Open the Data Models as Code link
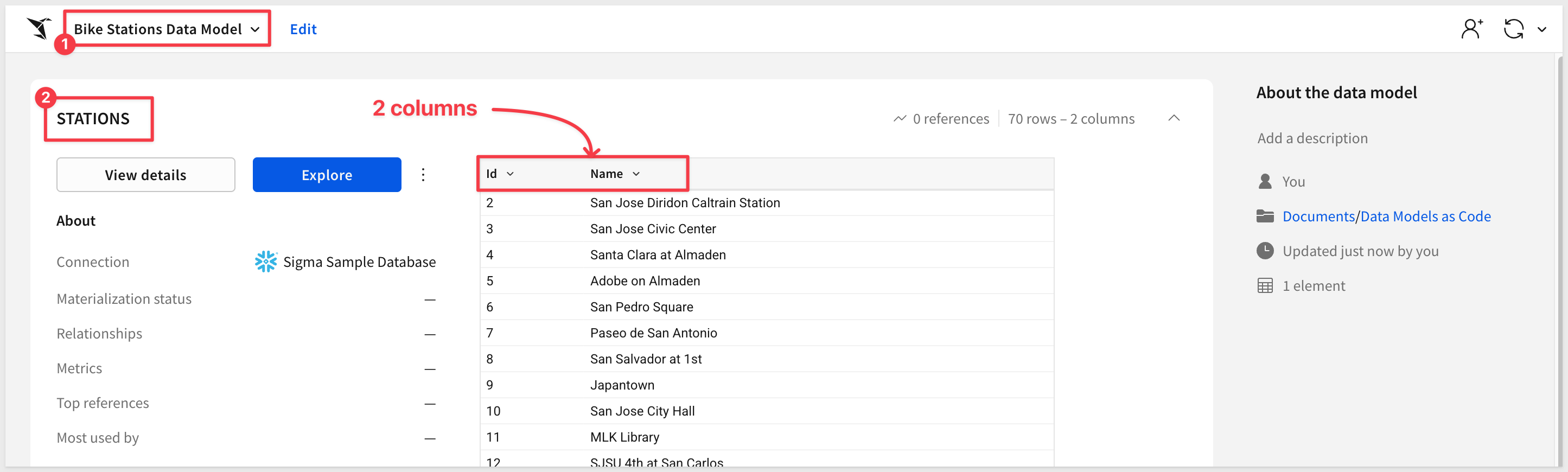Viewport: 1568px width, 472px height. [x=1425, y=216]
